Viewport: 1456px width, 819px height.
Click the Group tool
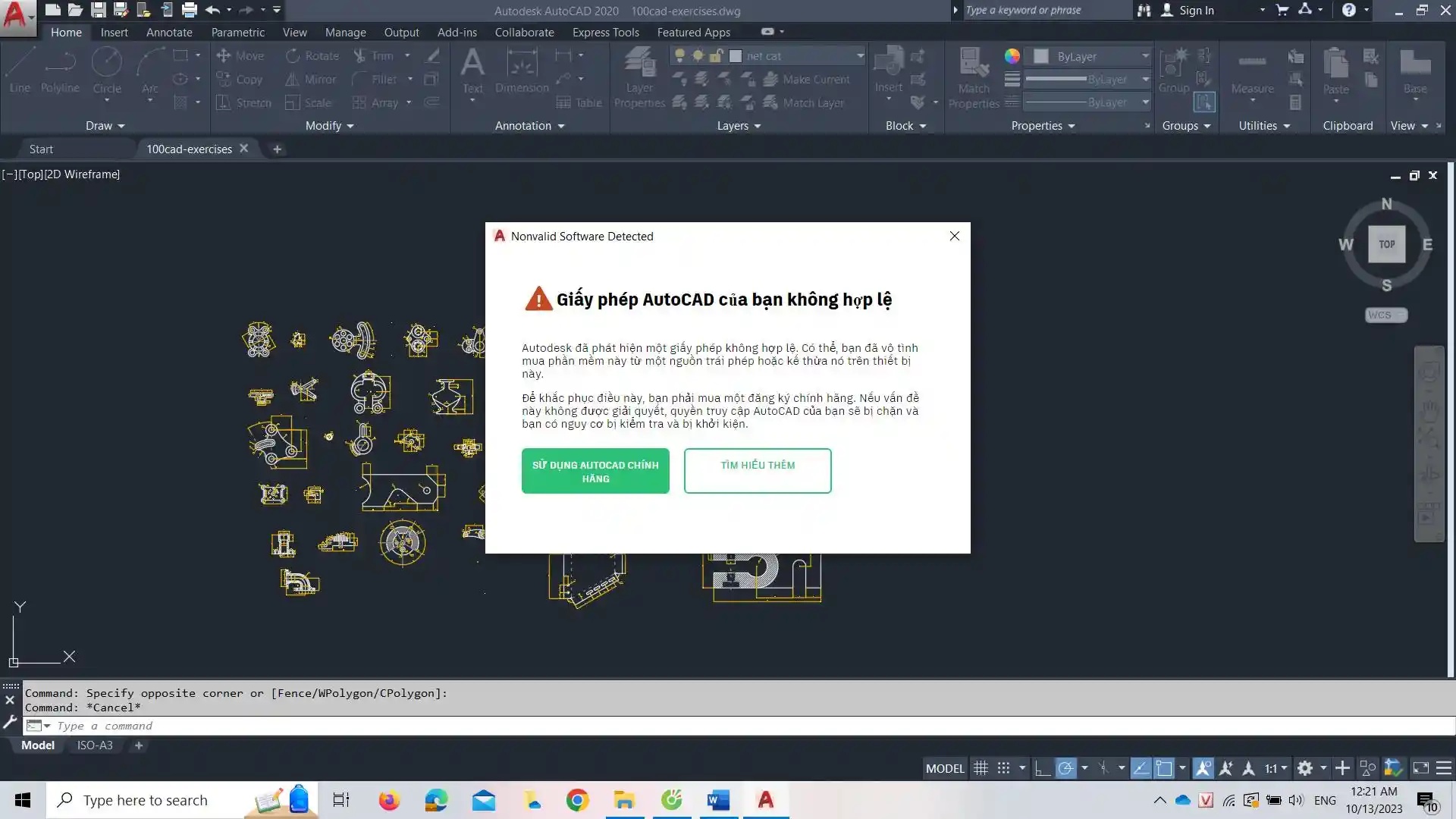pos(1174,71)
